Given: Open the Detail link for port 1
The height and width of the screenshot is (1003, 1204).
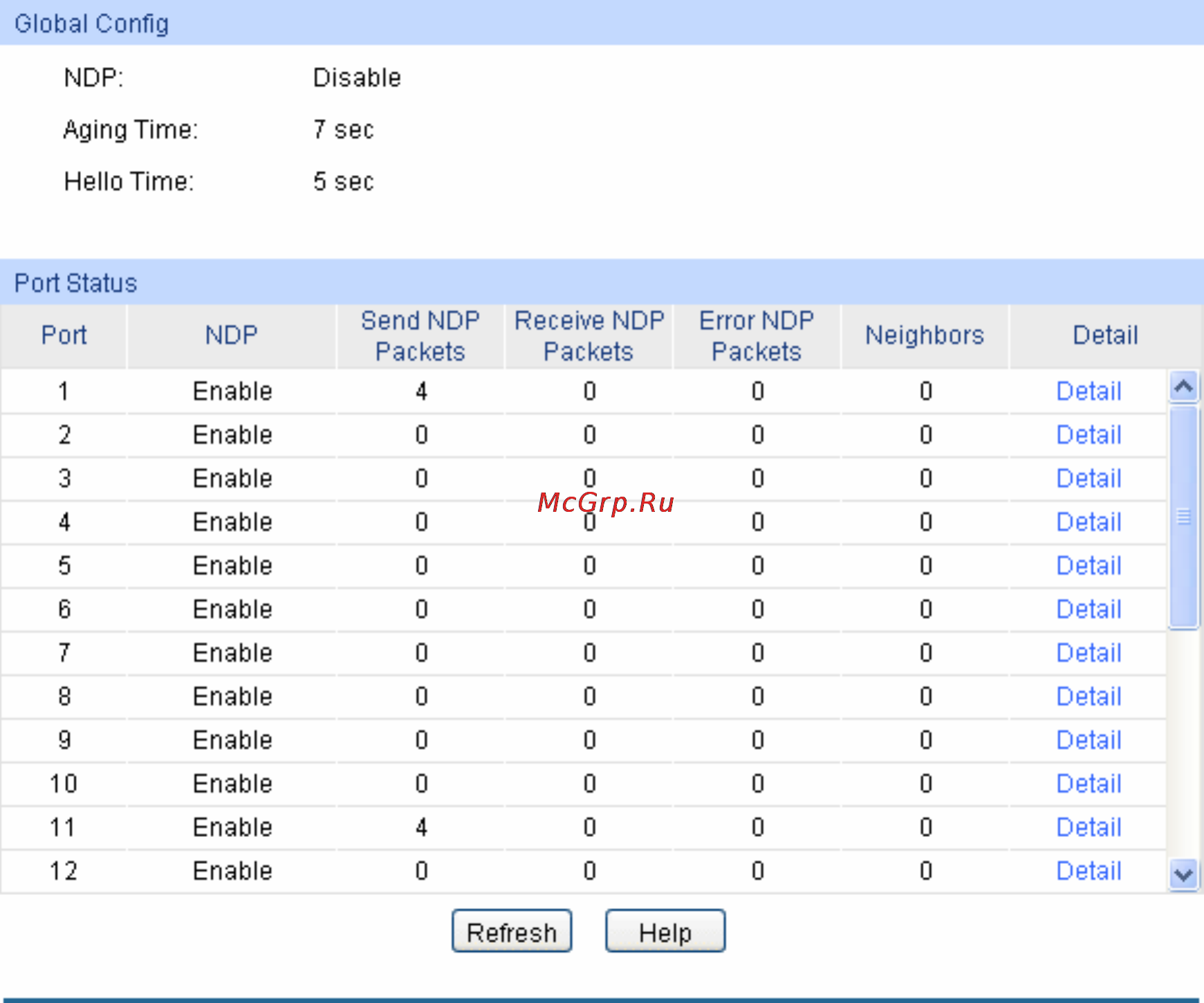Looking at the screenshot, I should click(1089, 392).
